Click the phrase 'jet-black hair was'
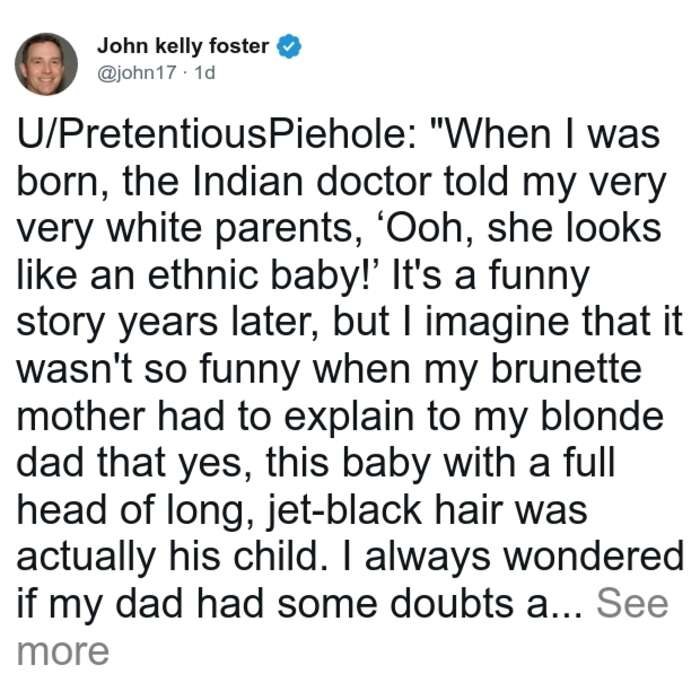 pos(427,510)
